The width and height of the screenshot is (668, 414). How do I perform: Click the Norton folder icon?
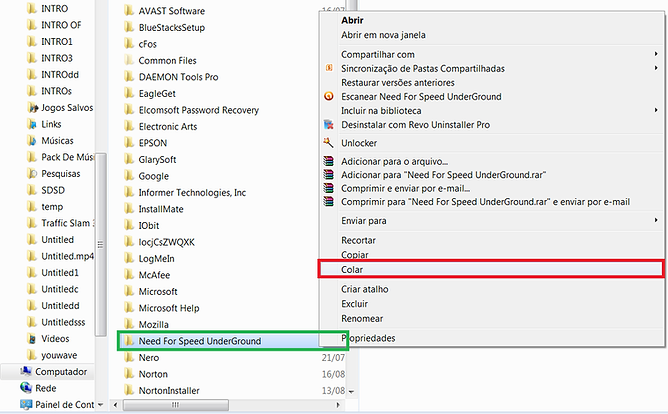pos(129,374)
